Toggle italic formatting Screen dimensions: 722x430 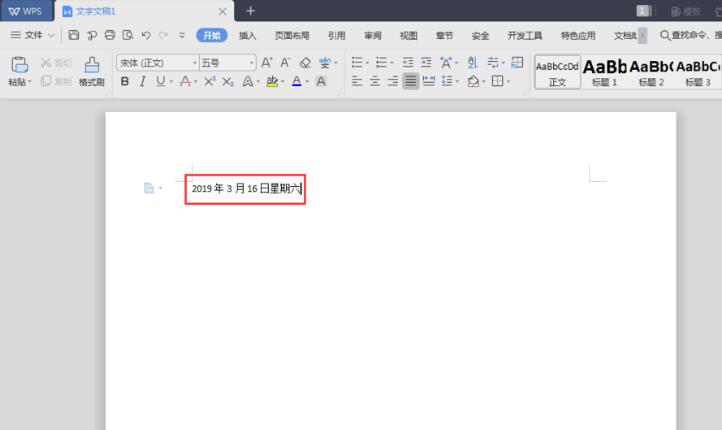[x=143, y=81]
